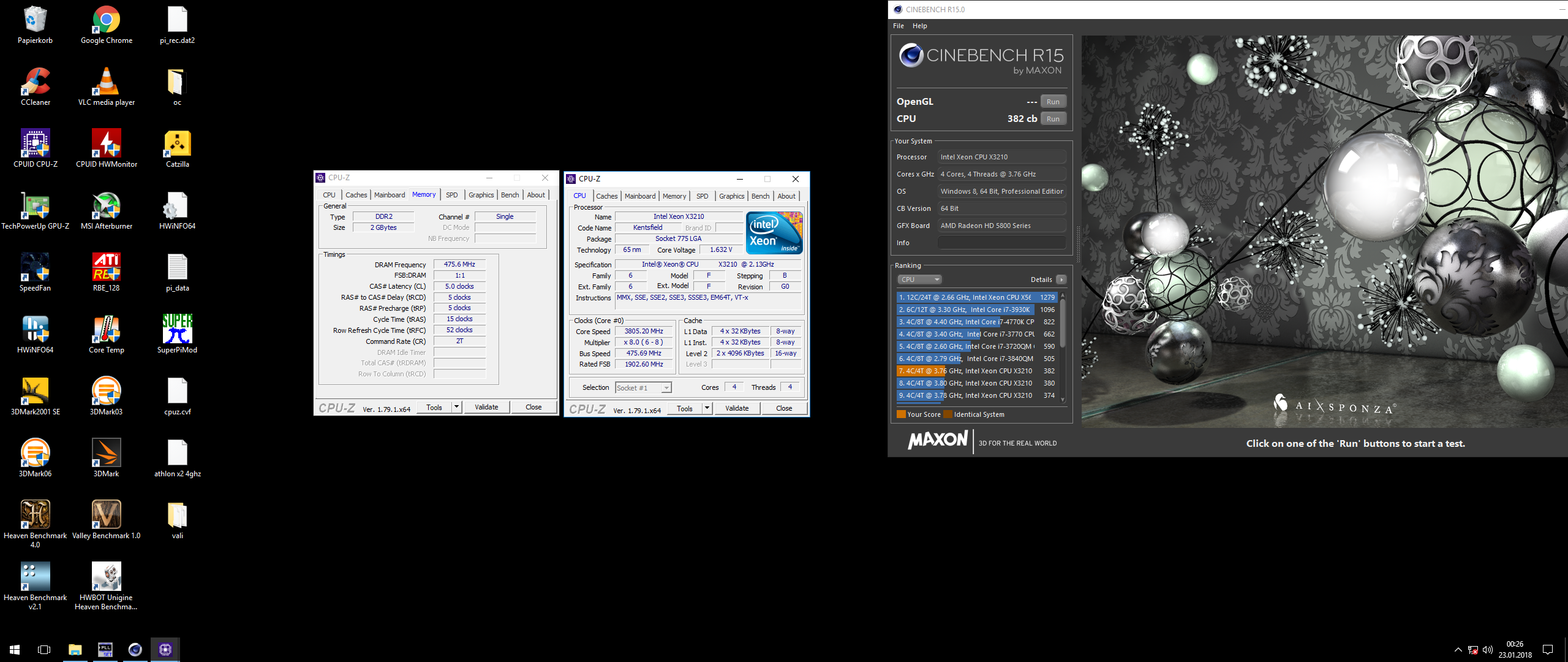Image resolution: width=1568 pixels, height=662 pixels.
Task: Open Tools dropdown arrow in left CPU-Z Memory window
Action: tap(456, 407)
